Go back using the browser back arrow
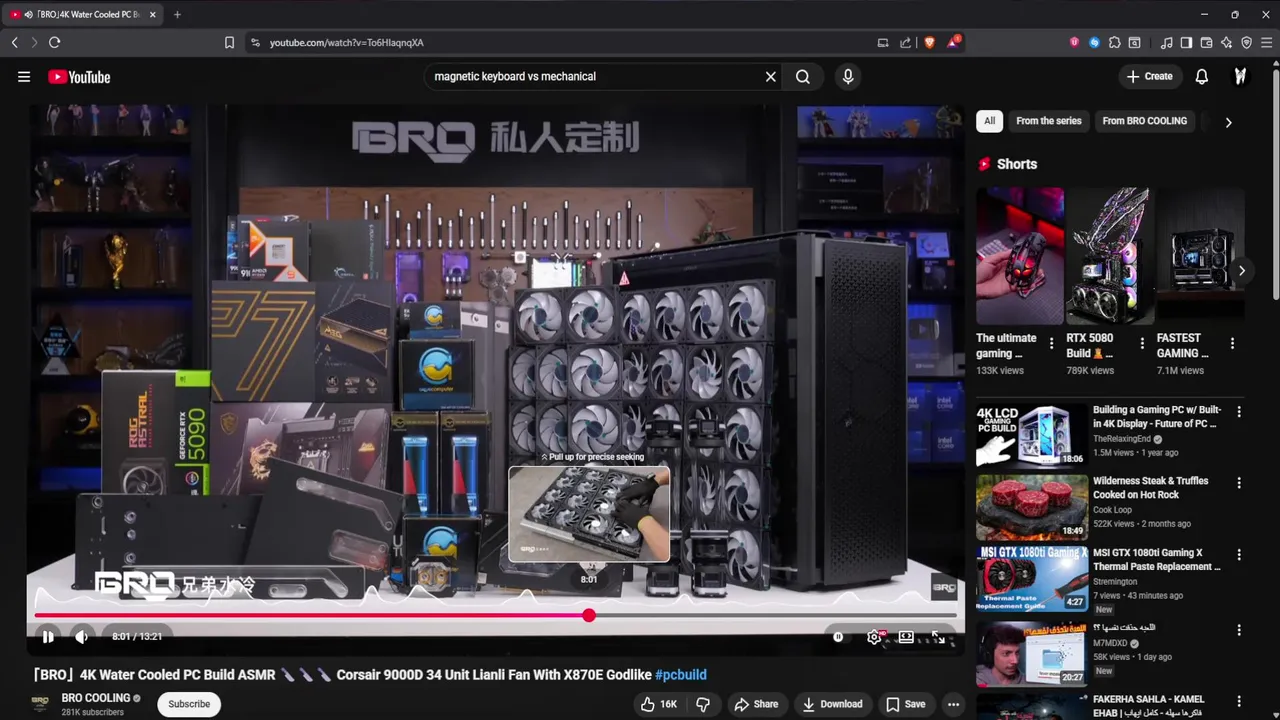The image size is (1280, 720). (x=15, y=42)
